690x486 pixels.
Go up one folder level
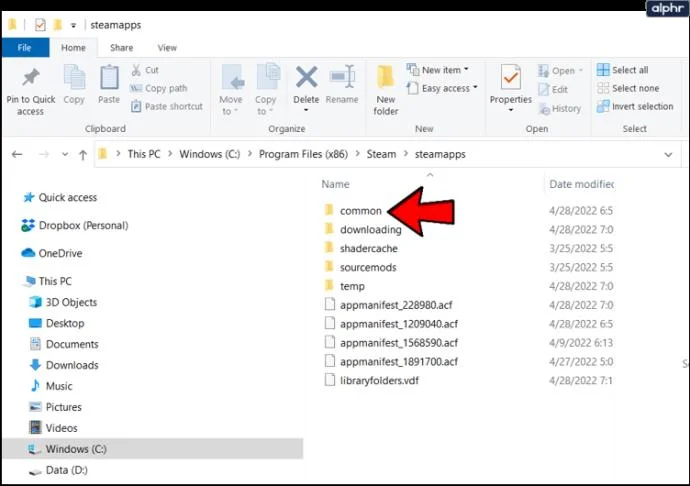click(x=83, y=155)
